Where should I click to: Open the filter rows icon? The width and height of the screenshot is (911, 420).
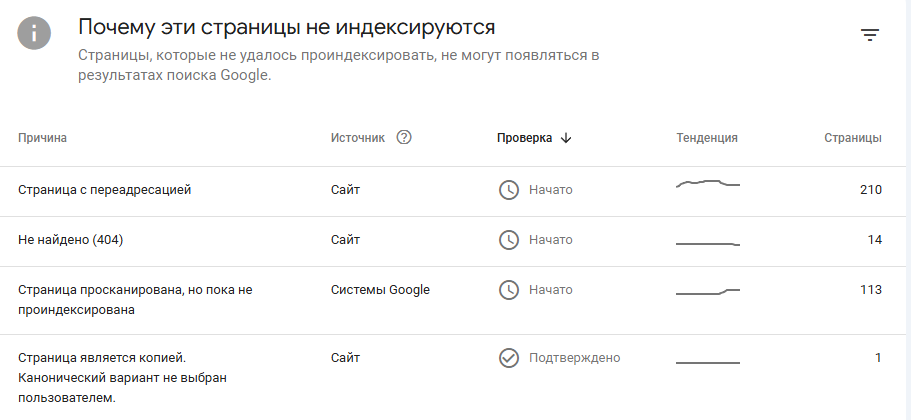tap(869, 35)
